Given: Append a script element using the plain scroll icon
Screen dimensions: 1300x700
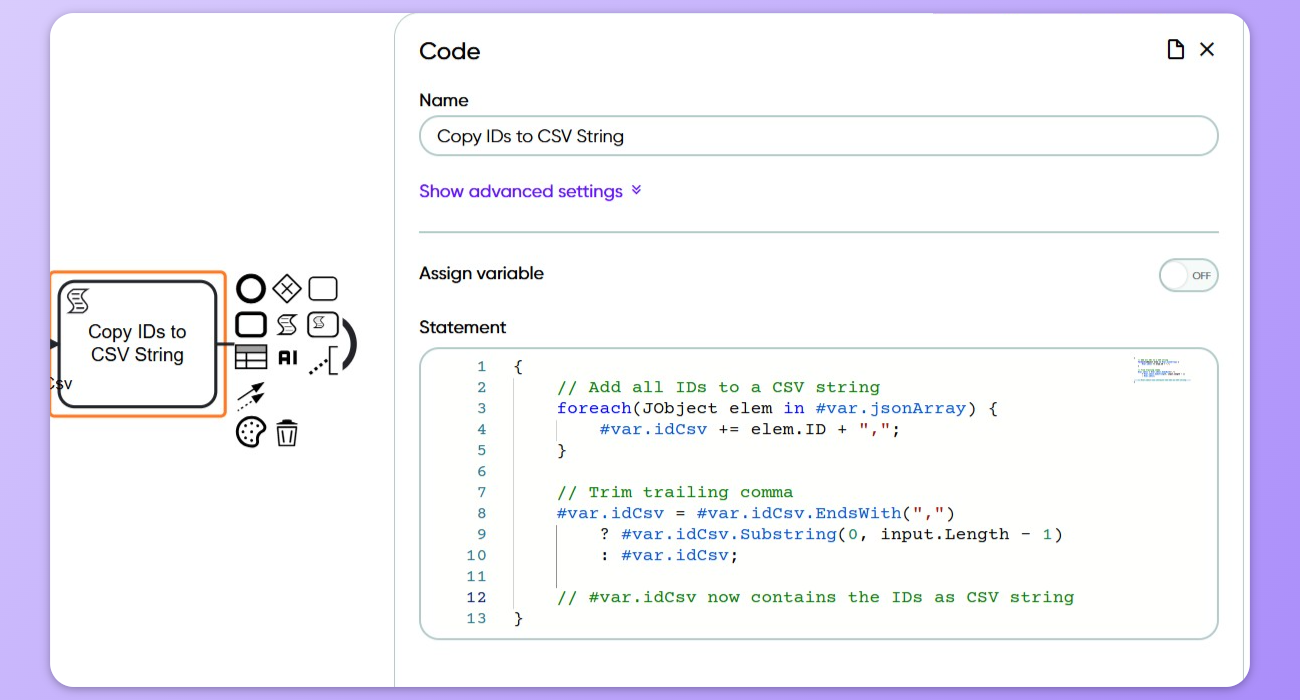Looking at the screenshot, I should pyautogui.click(x=287, y=324).
